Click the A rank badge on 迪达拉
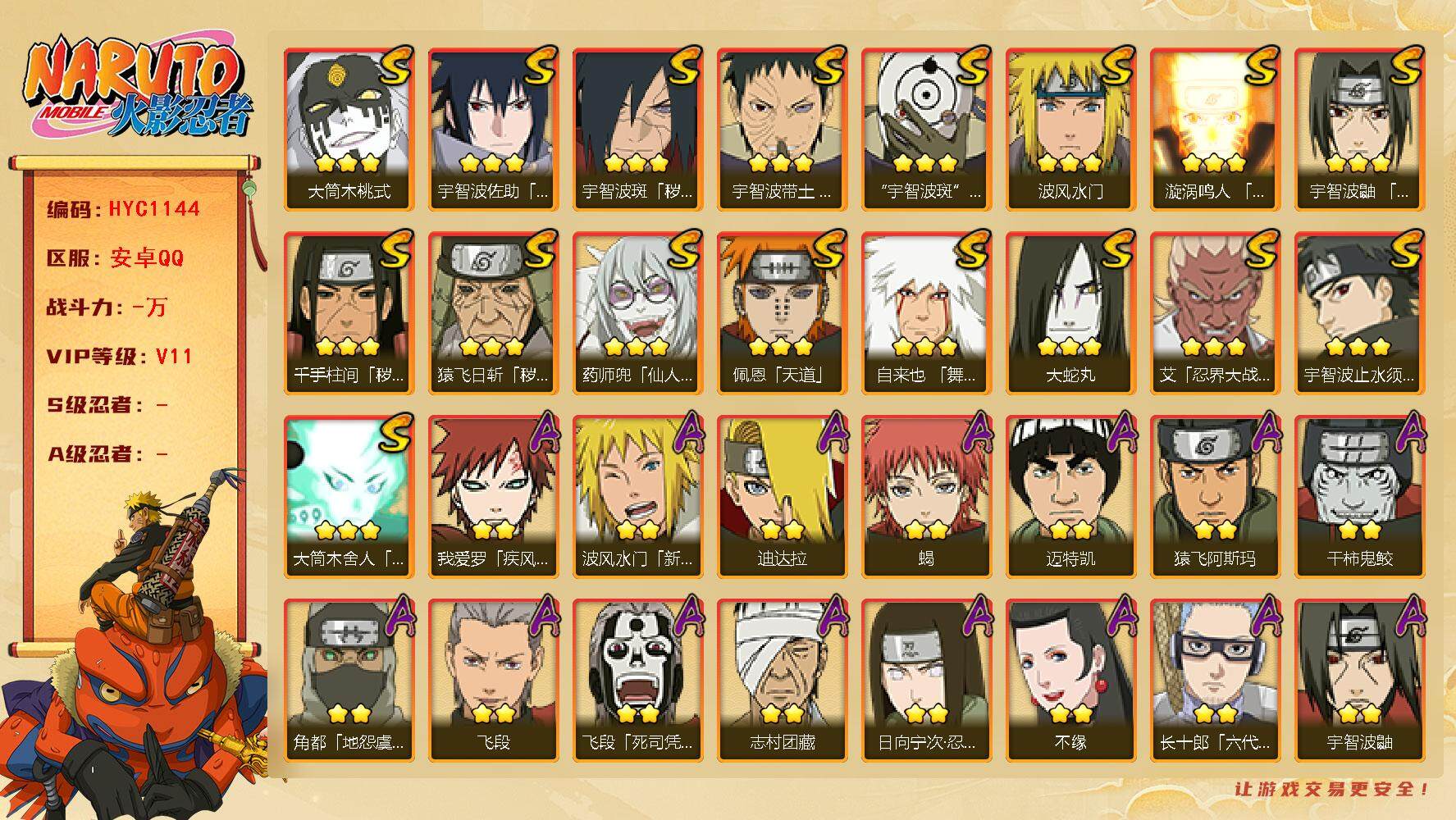Screen dimensions: 1456x820 [x=833, y=431]
